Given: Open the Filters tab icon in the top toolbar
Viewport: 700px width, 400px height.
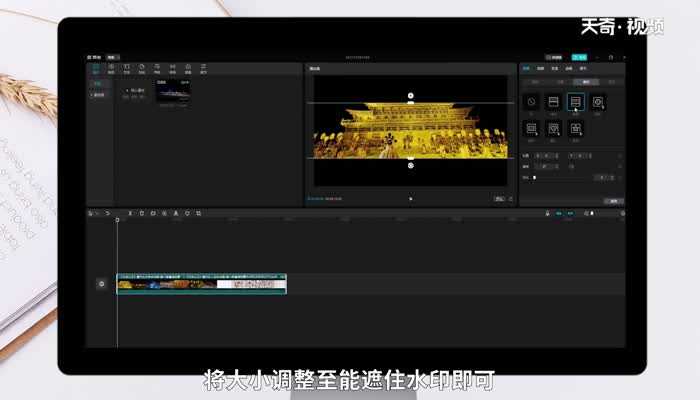Looking at the screenshot, I should (188, 69).
